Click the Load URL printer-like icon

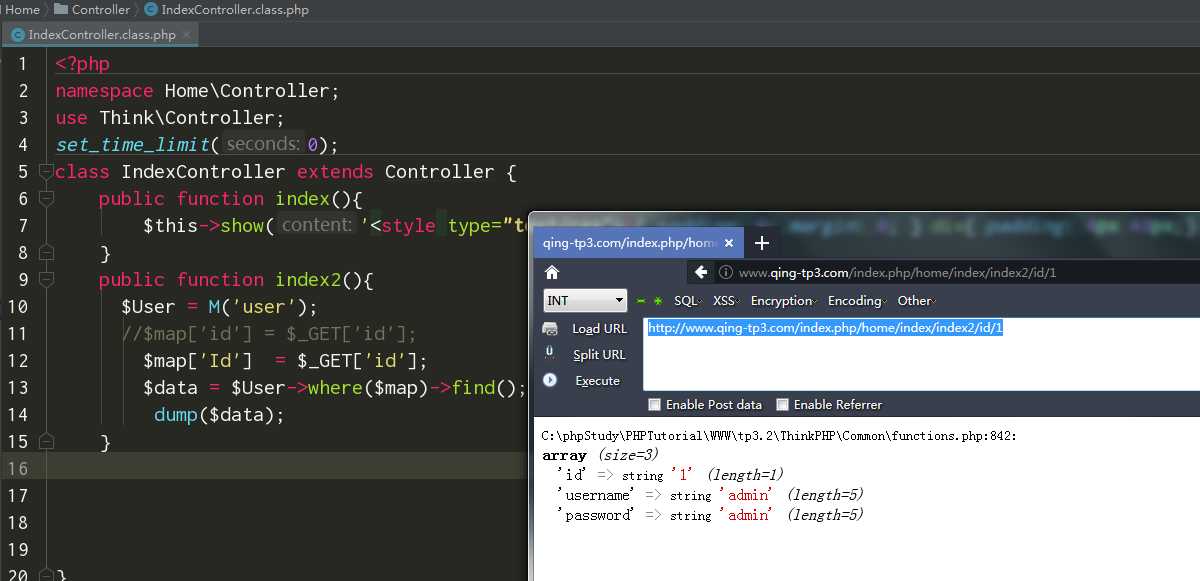[550, 329]
